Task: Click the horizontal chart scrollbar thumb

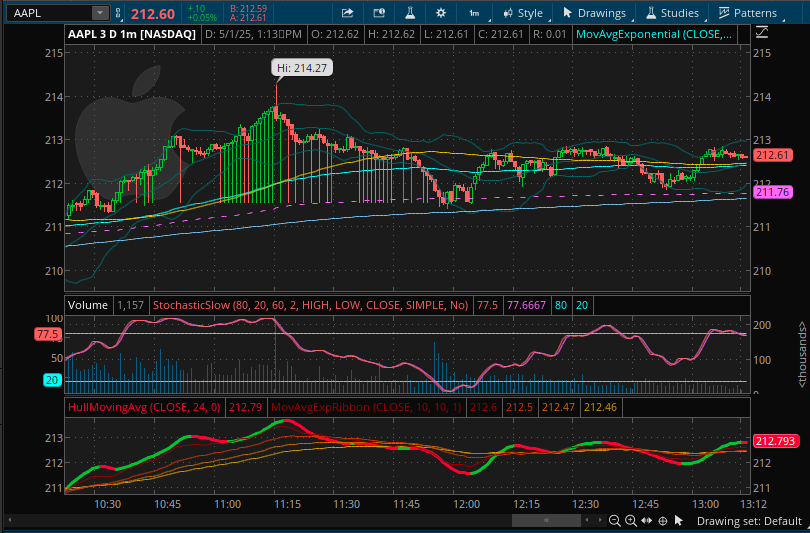Action: tap(545, 520)
